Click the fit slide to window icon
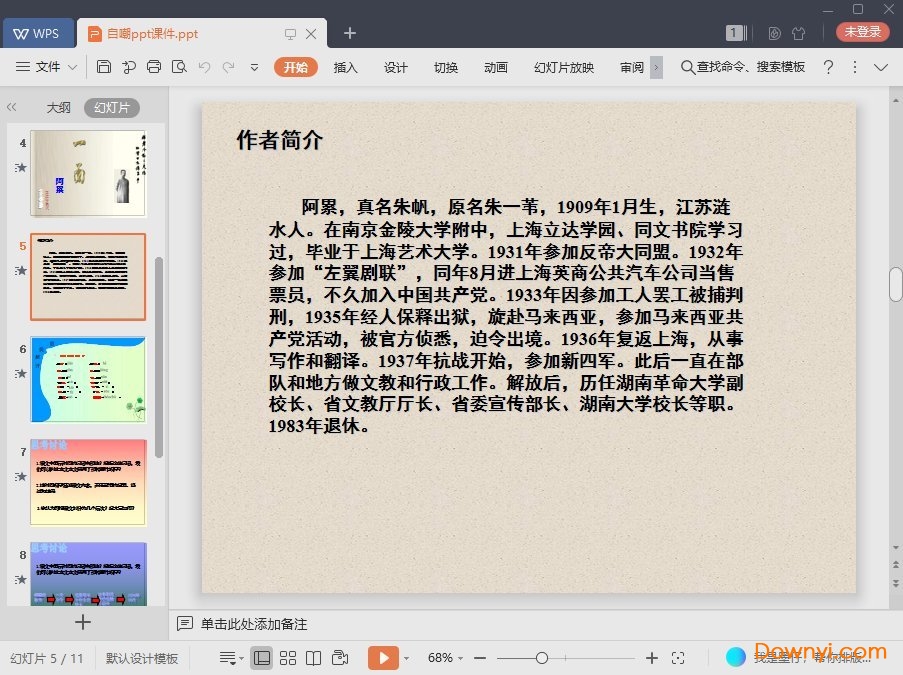This screenshot has width=903, height=675. 678,658
